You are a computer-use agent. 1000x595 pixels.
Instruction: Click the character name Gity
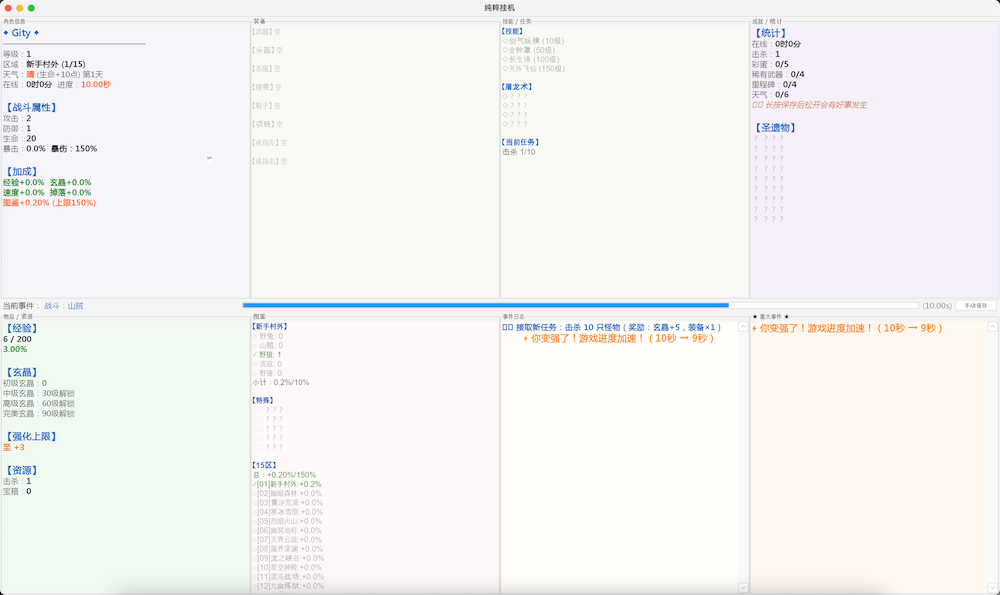tap(21, 33)
